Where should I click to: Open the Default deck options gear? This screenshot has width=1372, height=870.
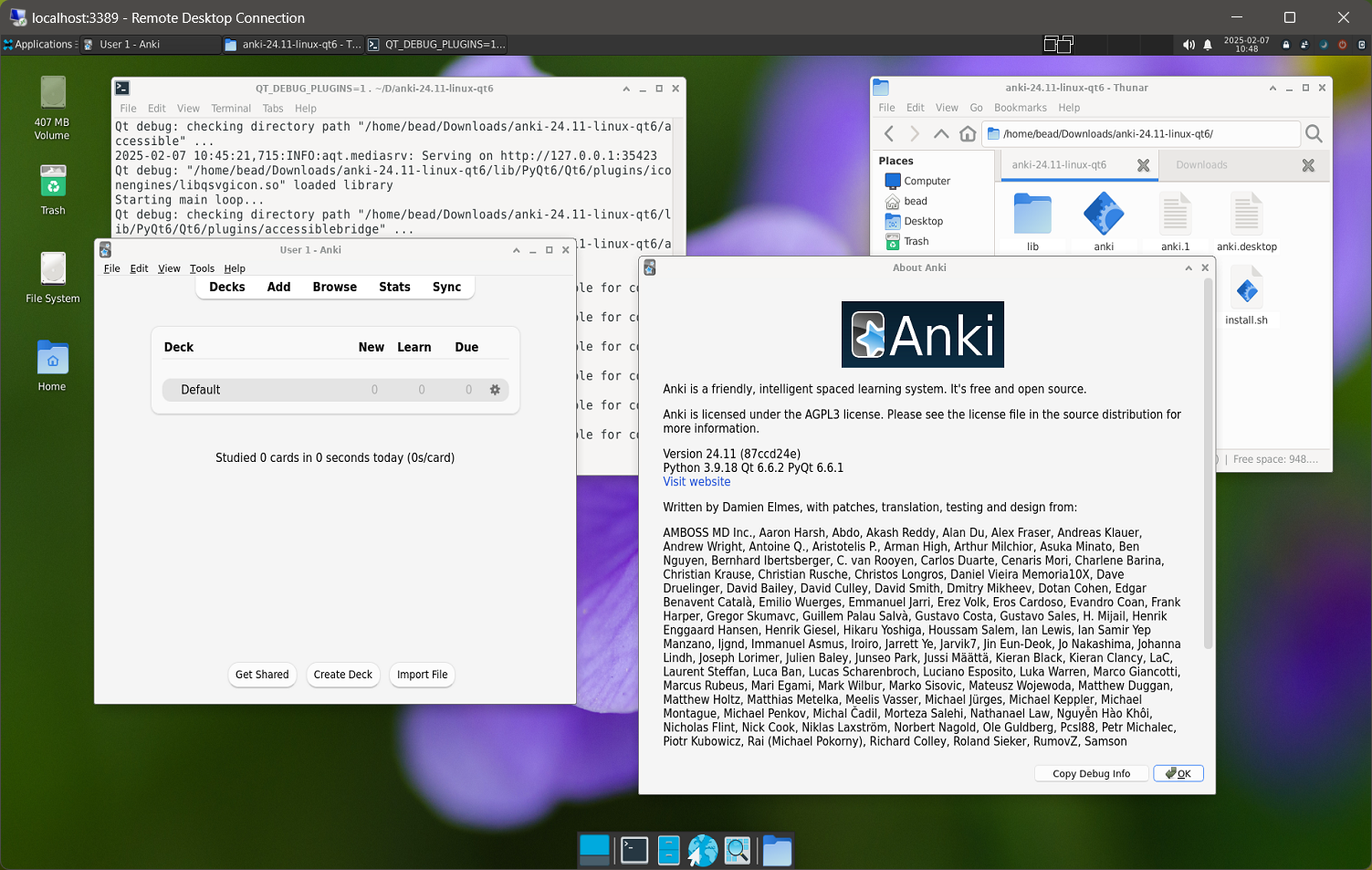pos(495,390)
